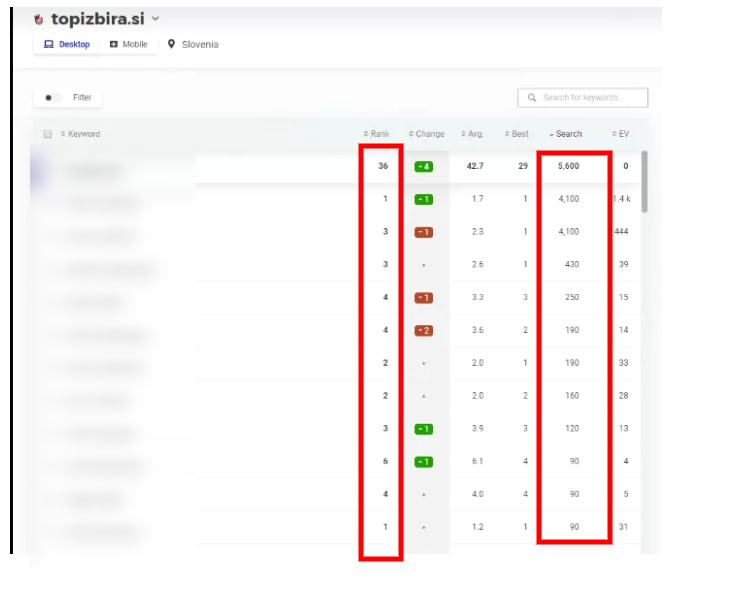Click search volume 160
Viewport: 747px width, 592px height.
click(572, 396)
